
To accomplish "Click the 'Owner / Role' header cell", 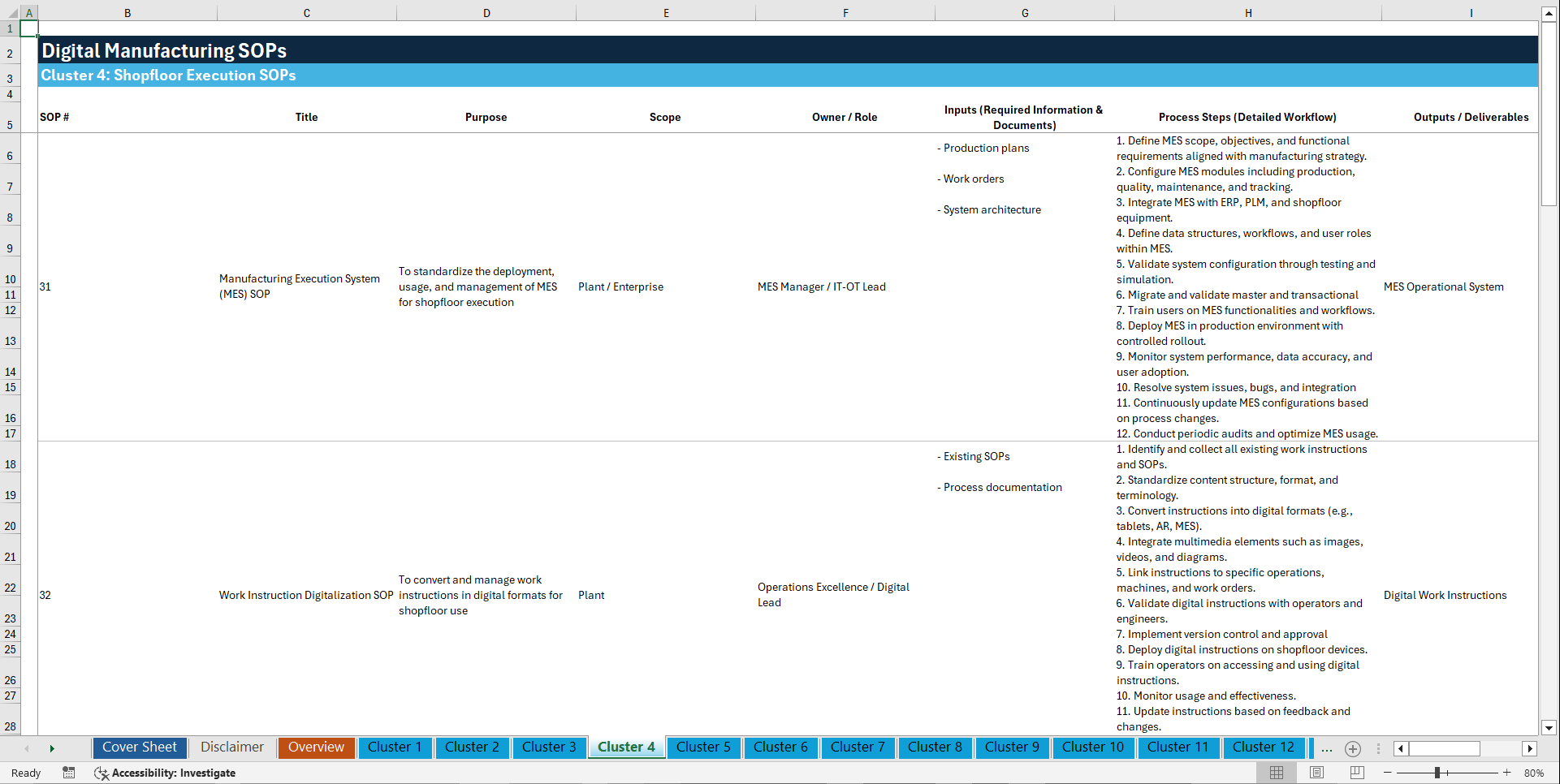I will click(845, 117).
